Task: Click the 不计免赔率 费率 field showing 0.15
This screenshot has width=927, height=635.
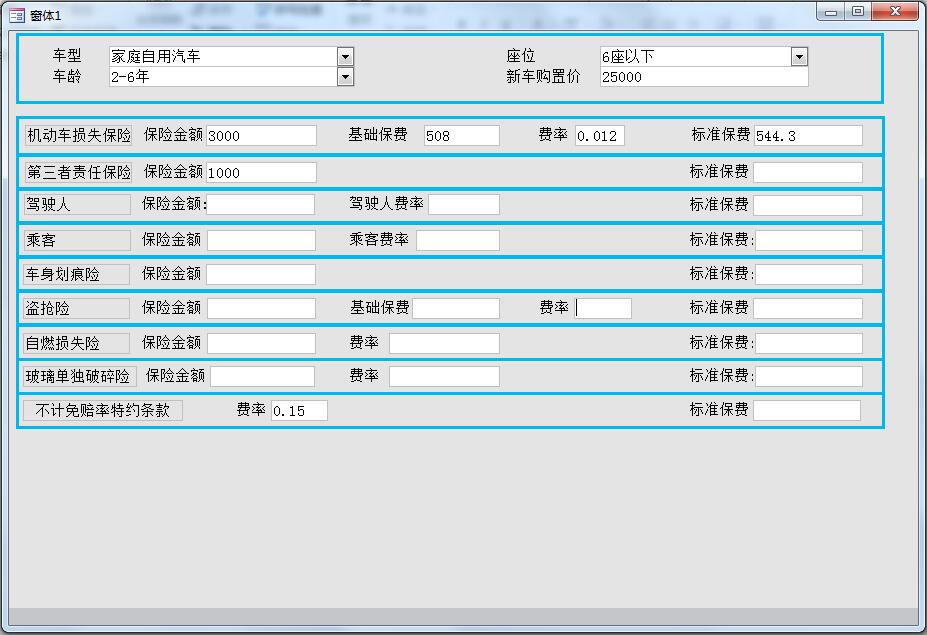Action: [x=299, y=411]
